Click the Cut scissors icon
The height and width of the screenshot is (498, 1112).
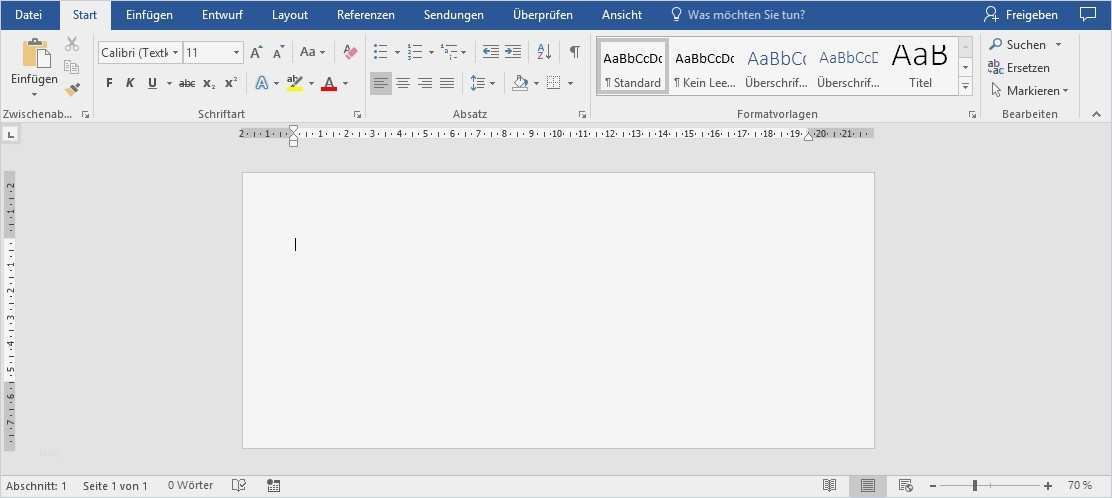(72, 44)
